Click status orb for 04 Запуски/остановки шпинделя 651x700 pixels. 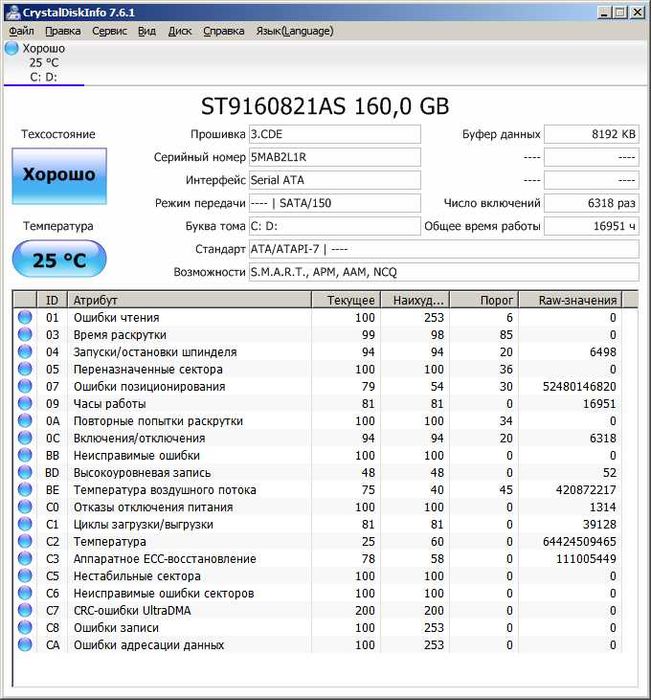(x=25, y=352)
